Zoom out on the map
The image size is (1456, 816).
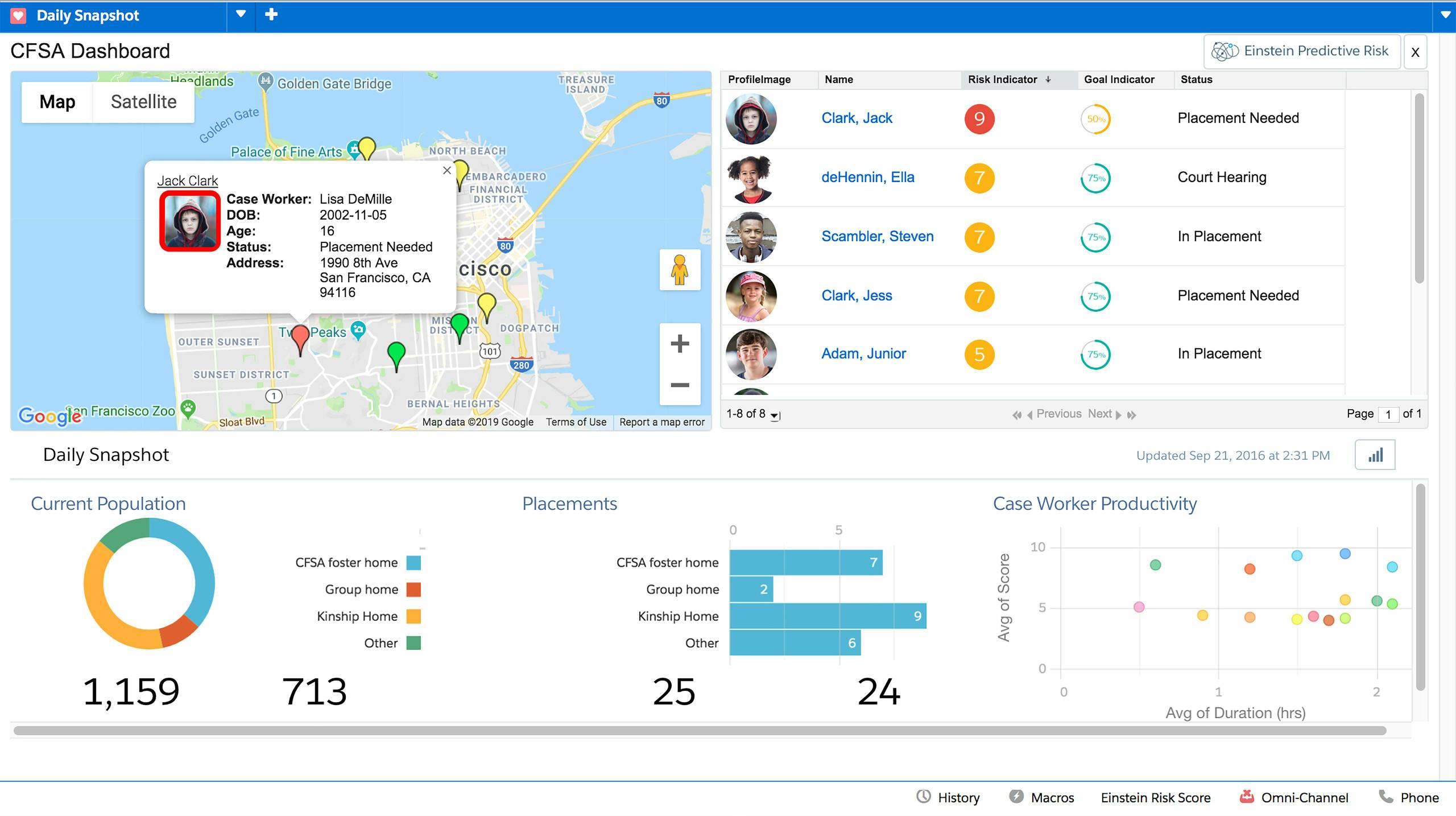(680, 385)
